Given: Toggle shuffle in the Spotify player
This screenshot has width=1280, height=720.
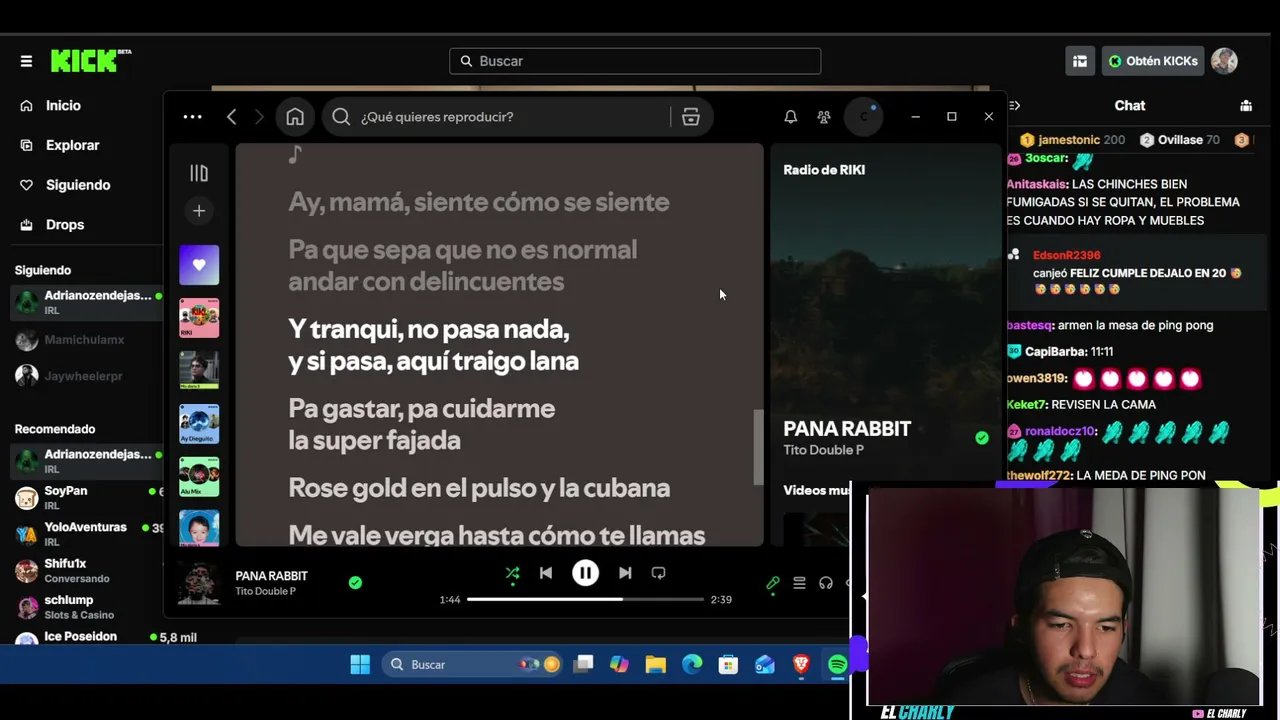Looking at the screenshot, I should tap(512, 573).
